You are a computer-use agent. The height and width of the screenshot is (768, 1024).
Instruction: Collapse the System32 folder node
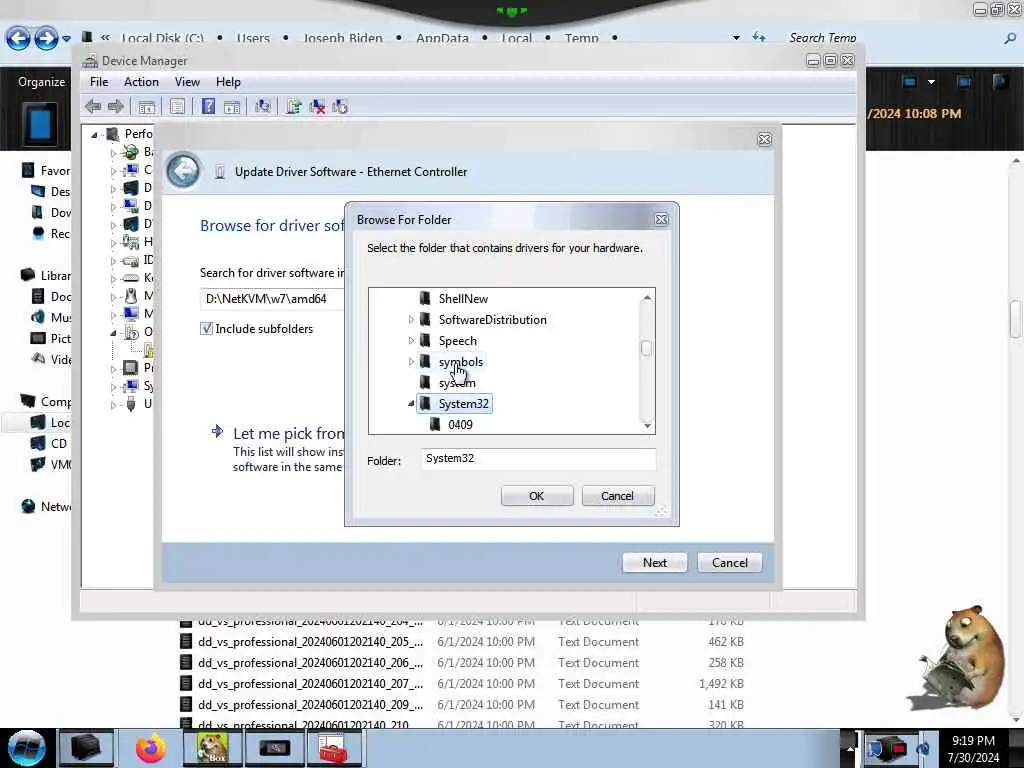(x=411, y=404)
